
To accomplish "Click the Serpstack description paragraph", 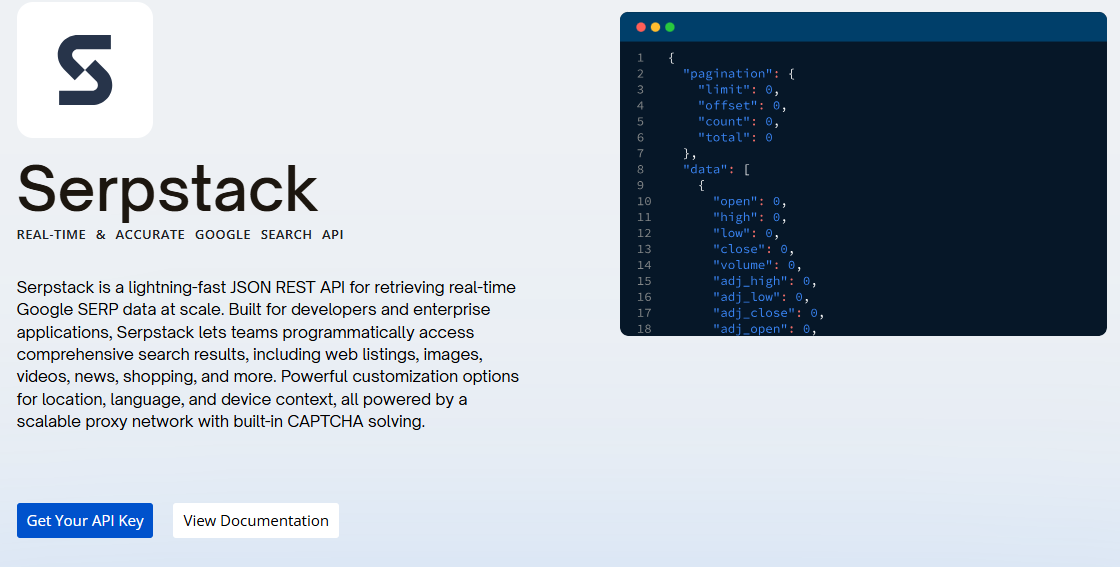I will pyautogui.click(x=268, y=354).
